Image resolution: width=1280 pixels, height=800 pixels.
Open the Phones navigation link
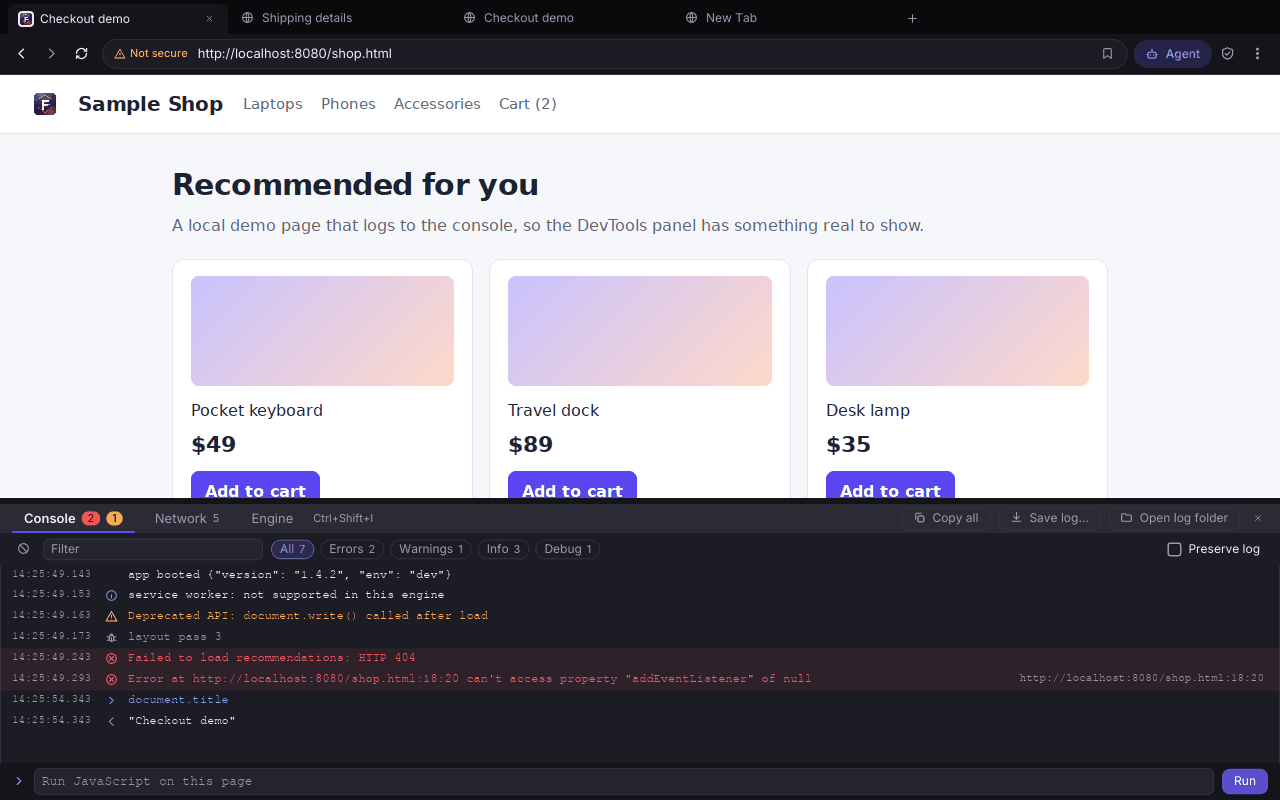(x=348, y=104)
